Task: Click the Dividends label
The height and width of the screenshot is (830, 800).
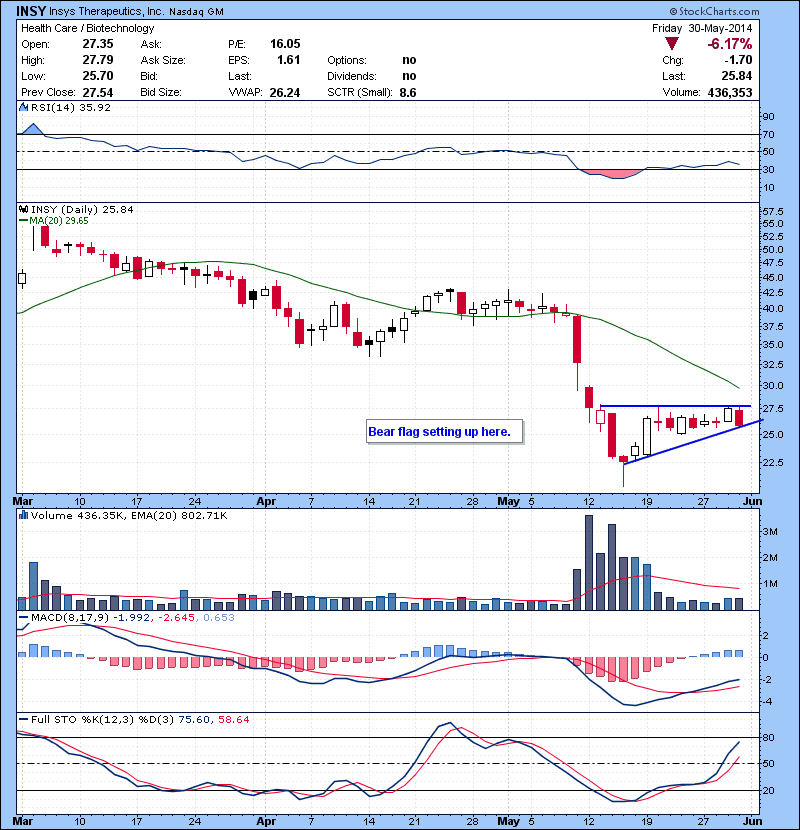Action: [x=352, y=76]
